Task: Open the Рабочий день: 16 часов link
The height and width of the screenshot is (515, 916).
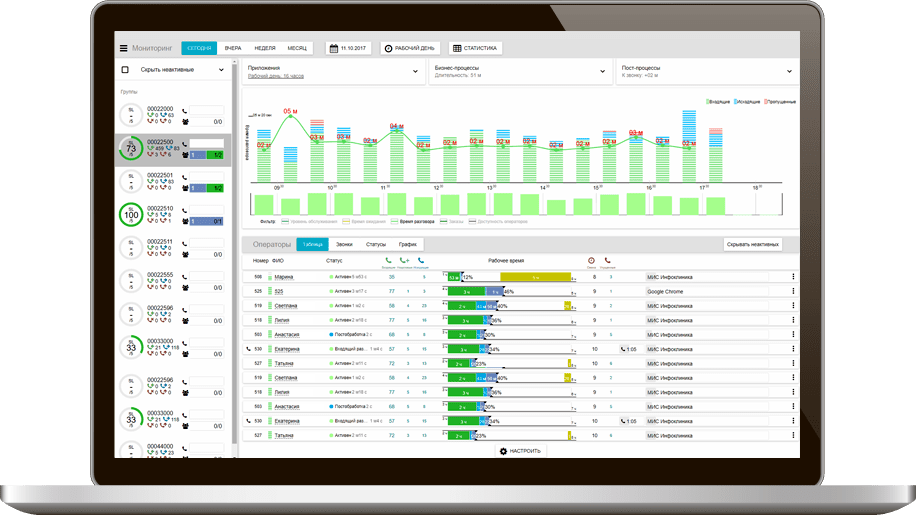Action: click(276, 76)
